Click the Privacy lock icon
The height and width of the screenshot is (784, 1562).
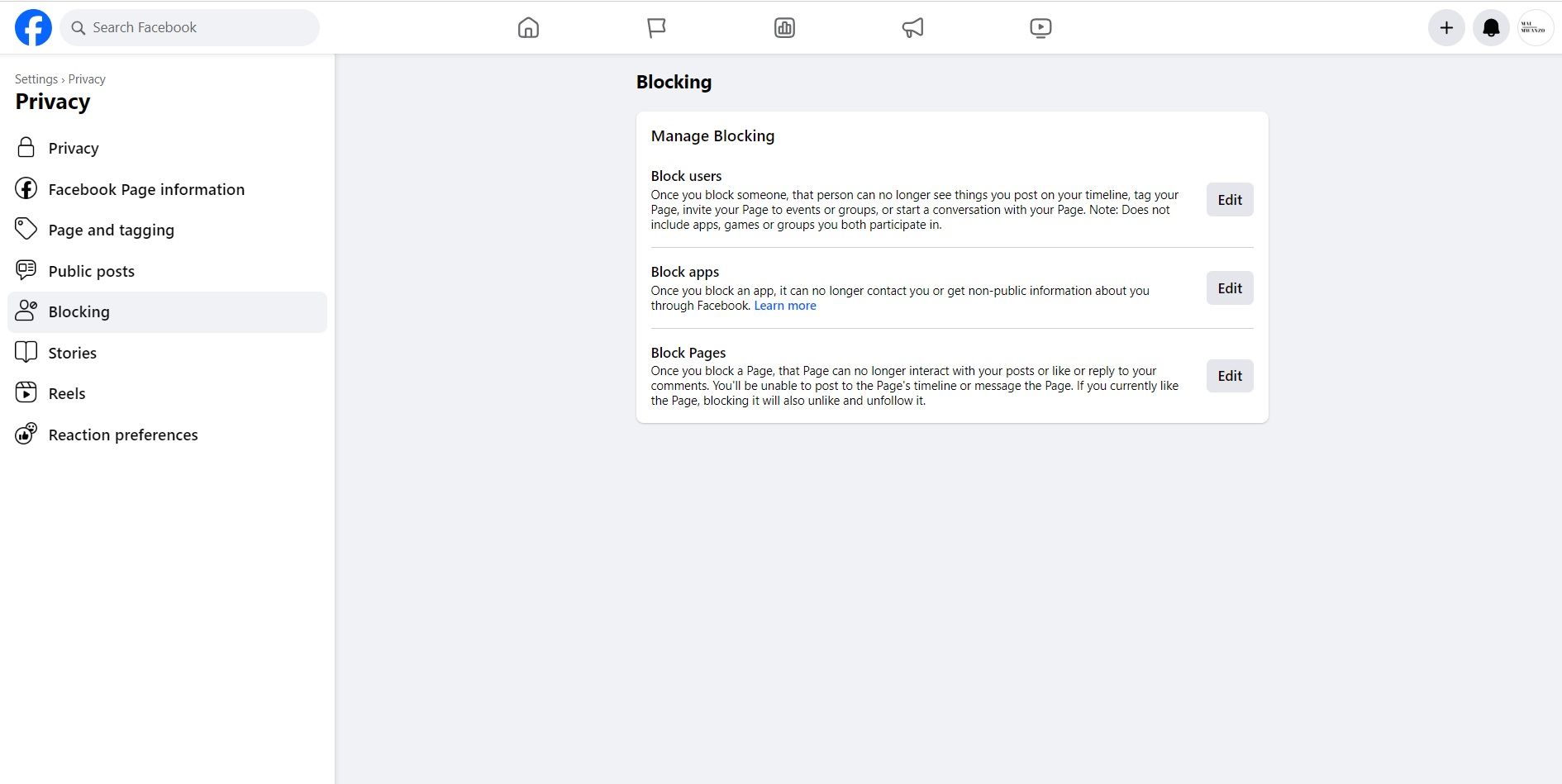(26, 147)
